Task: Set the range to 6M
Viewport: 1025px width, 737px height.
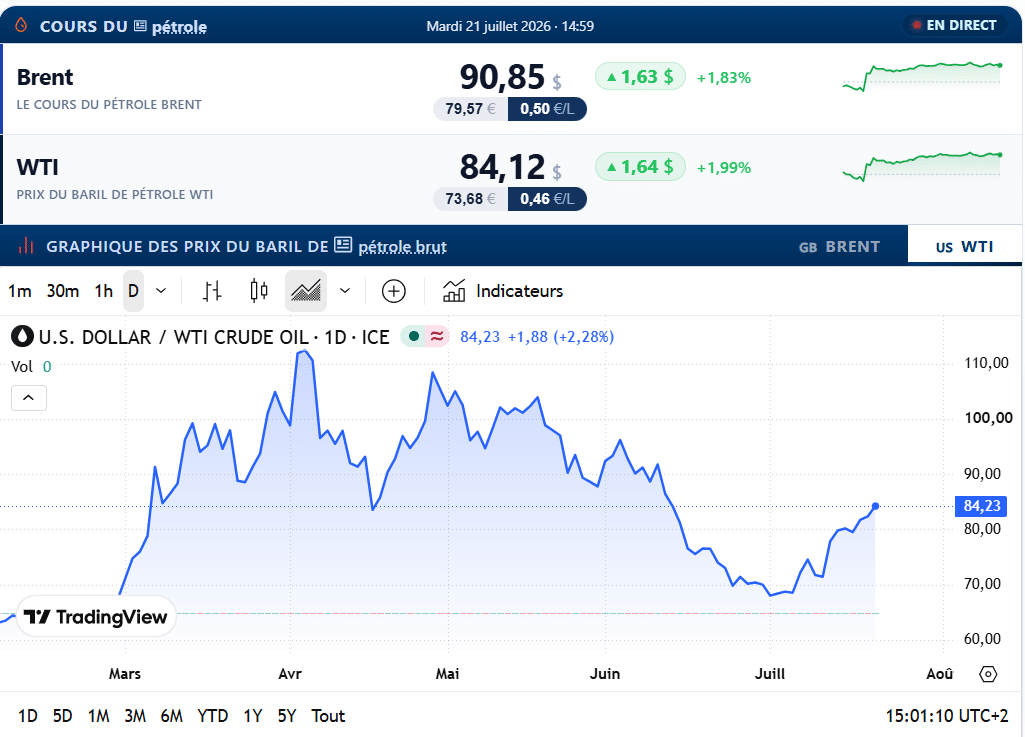Action: click(x=171, y=716)
